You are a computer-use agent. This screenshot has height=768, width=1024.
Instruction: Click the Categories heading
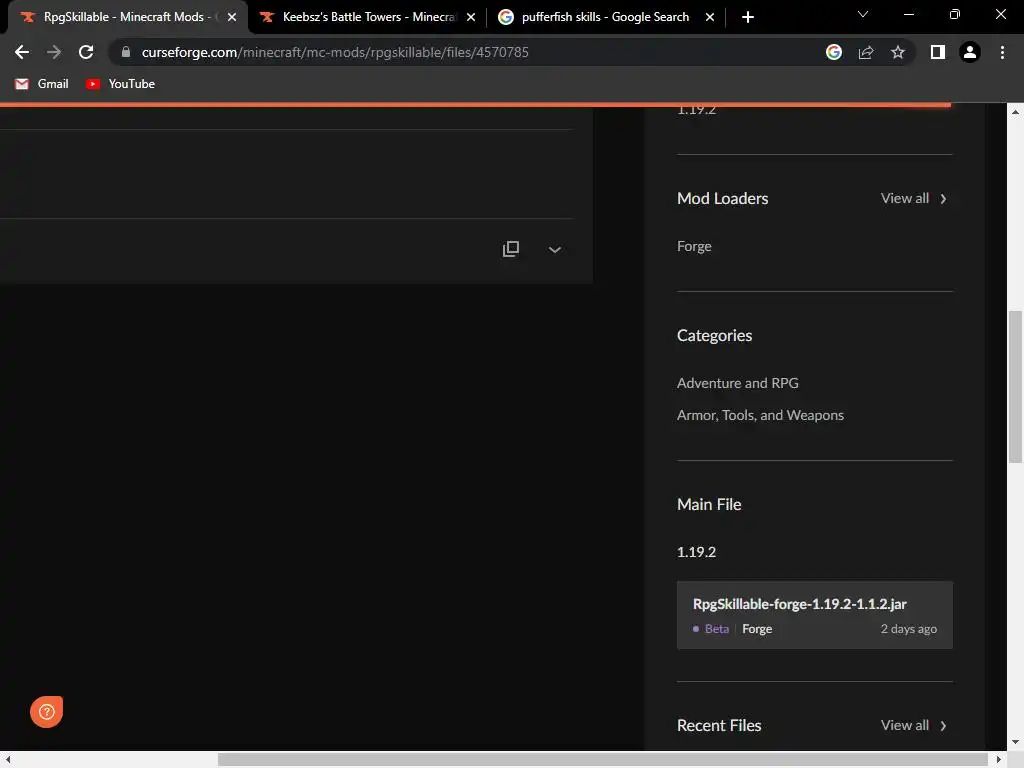click(x=714, y=335)
